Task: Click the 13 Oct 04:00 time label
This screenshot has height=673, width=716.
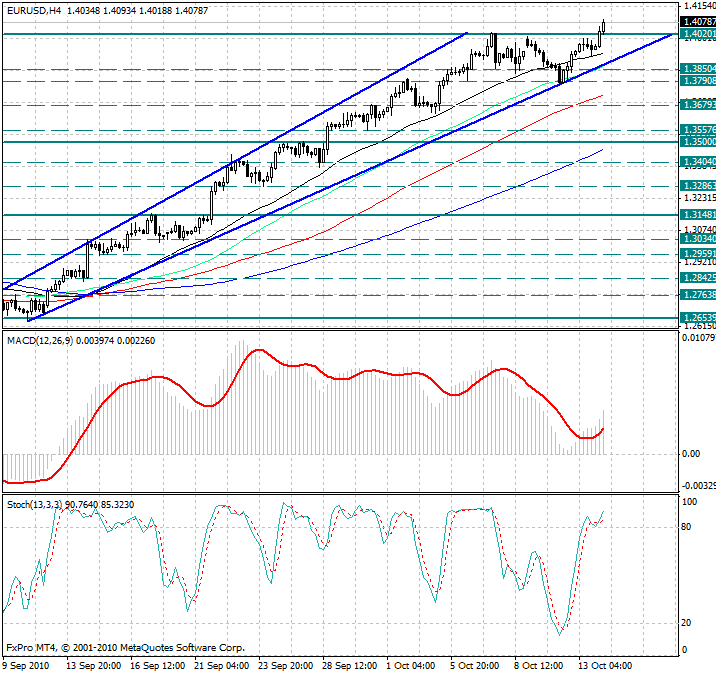Action: [605, 666]
